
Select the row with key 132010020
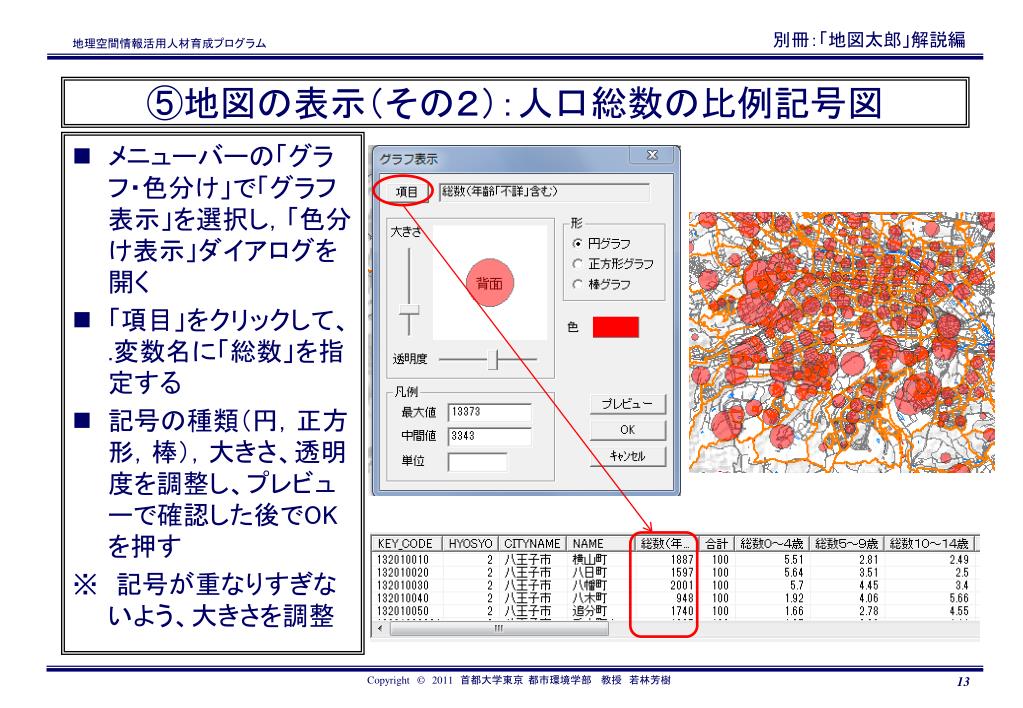pos(675,572)
